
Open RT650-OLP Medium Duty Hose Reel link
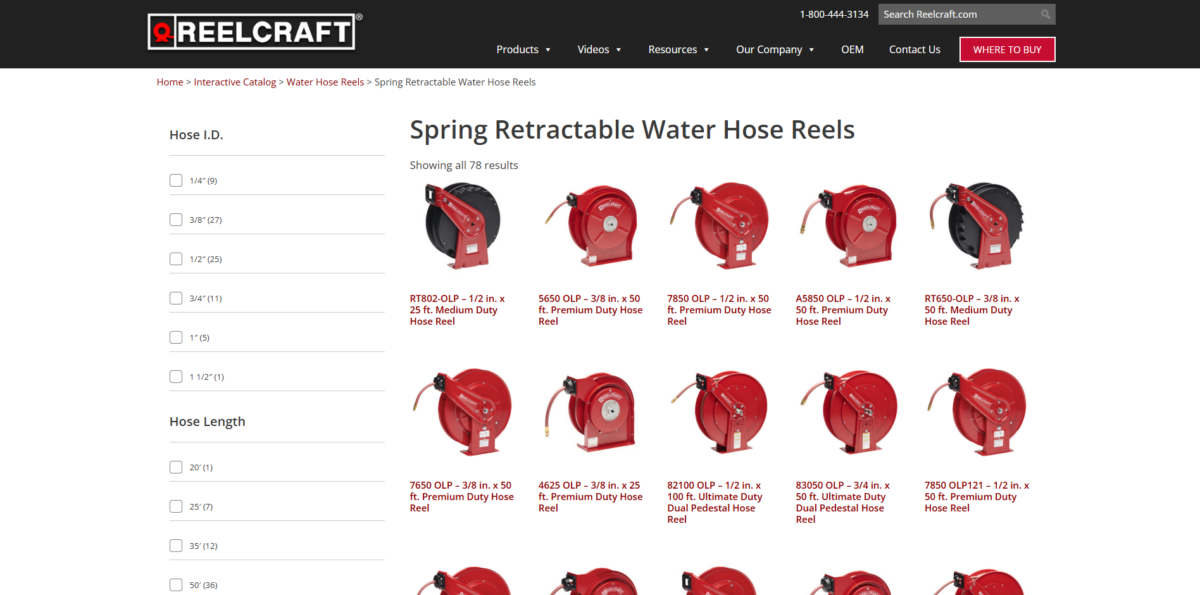click(x=972, y=310)
